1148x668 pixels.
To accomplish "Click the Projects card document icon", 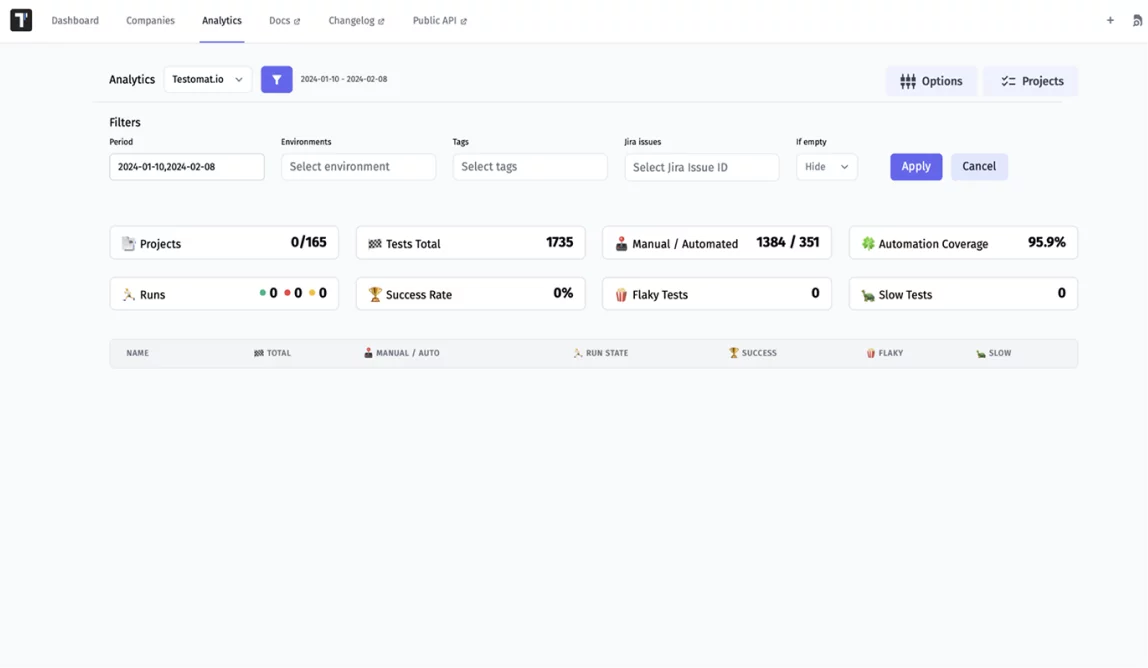I will coord(128,244).
